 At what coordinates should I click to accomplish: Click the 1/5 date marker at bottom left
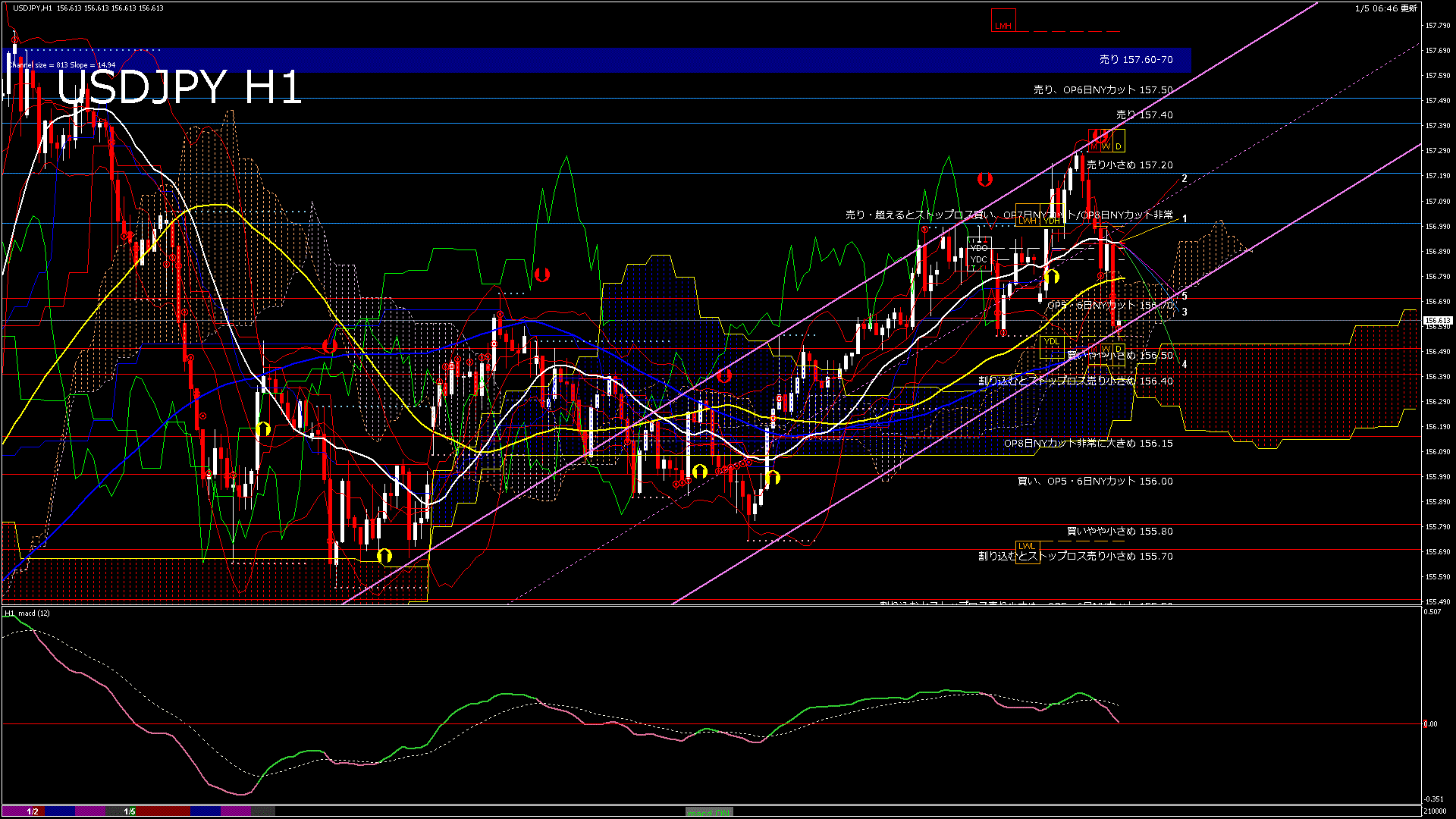click(128, 811)
